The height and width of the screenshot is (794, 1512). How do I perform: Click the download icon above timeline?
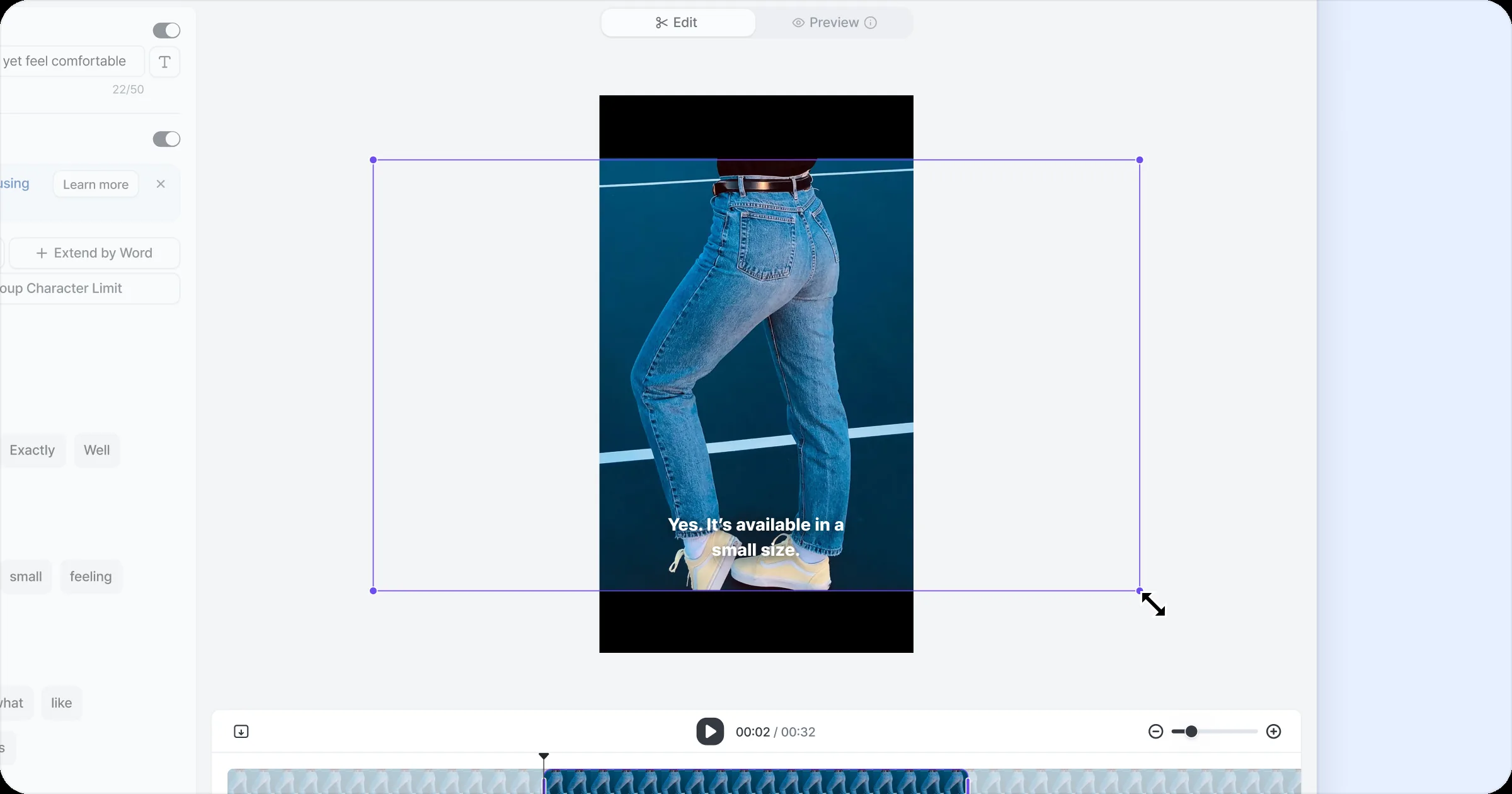tap(241, 732)
